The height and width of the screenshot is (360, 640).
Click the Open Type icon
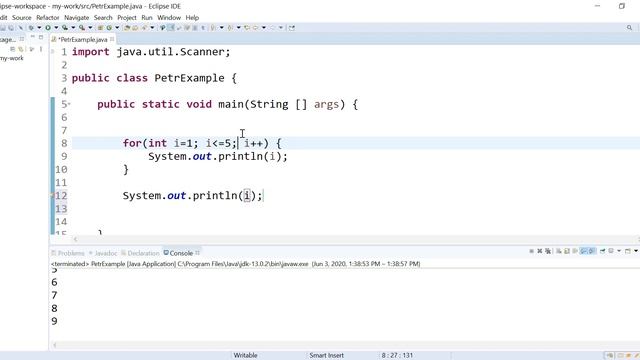[x=127, y=28]
